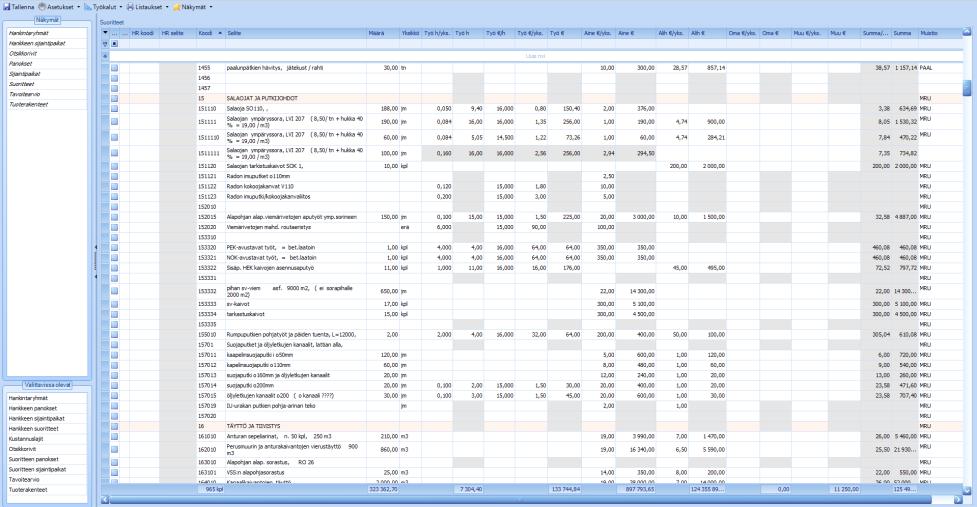Click the Tallenna button label
The height and width of the screenshot is (507, 977).
22,7
